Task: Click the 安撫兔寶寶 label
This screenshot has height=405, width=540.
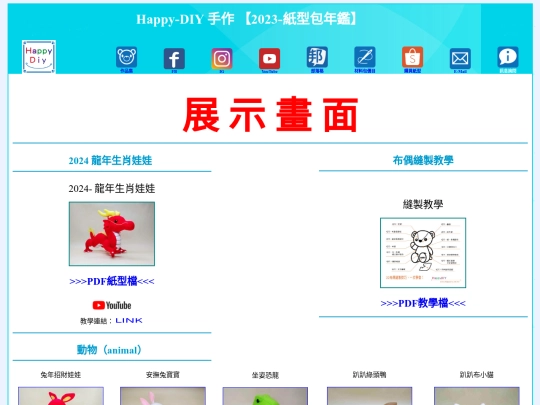Action: 163,375
